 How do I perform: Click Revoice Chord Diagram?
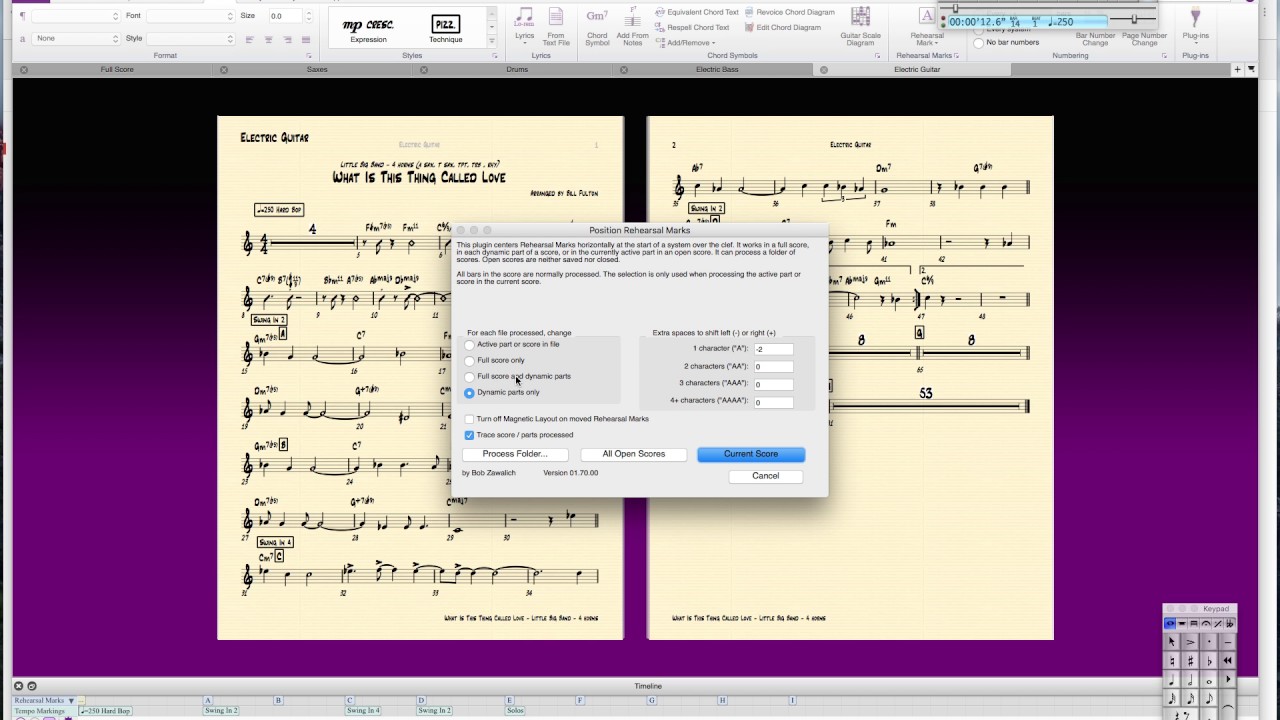788,12
